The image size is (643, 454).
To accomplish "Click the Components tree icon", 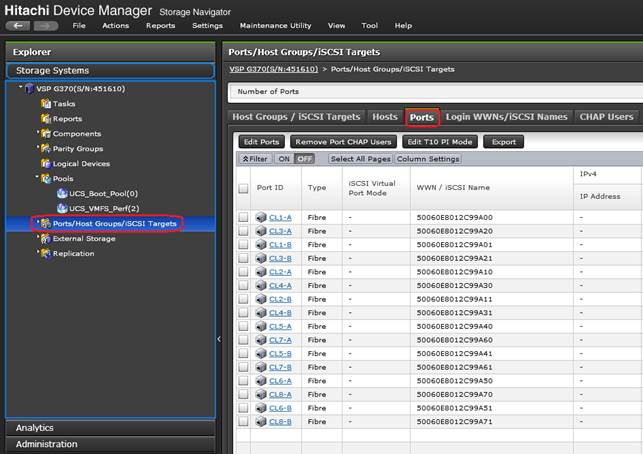I will pos(46,134).
